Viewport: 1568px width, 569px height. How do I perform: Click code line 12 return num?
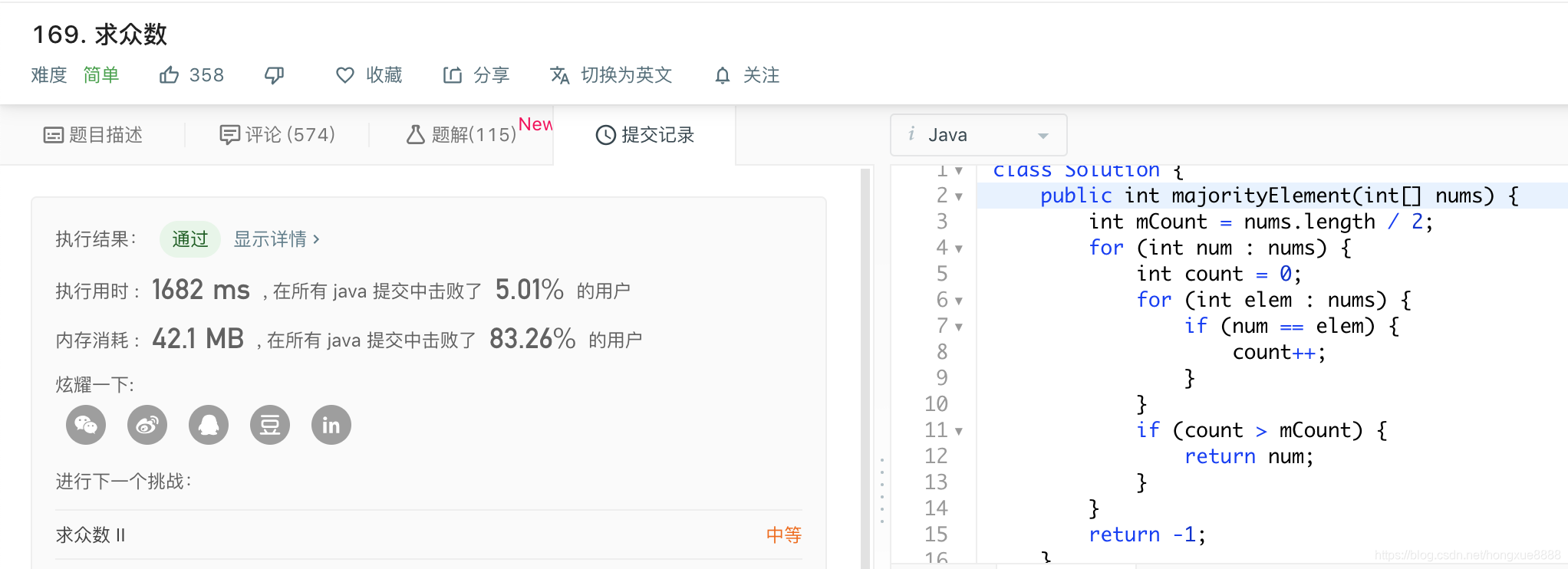pos(1249,456)
